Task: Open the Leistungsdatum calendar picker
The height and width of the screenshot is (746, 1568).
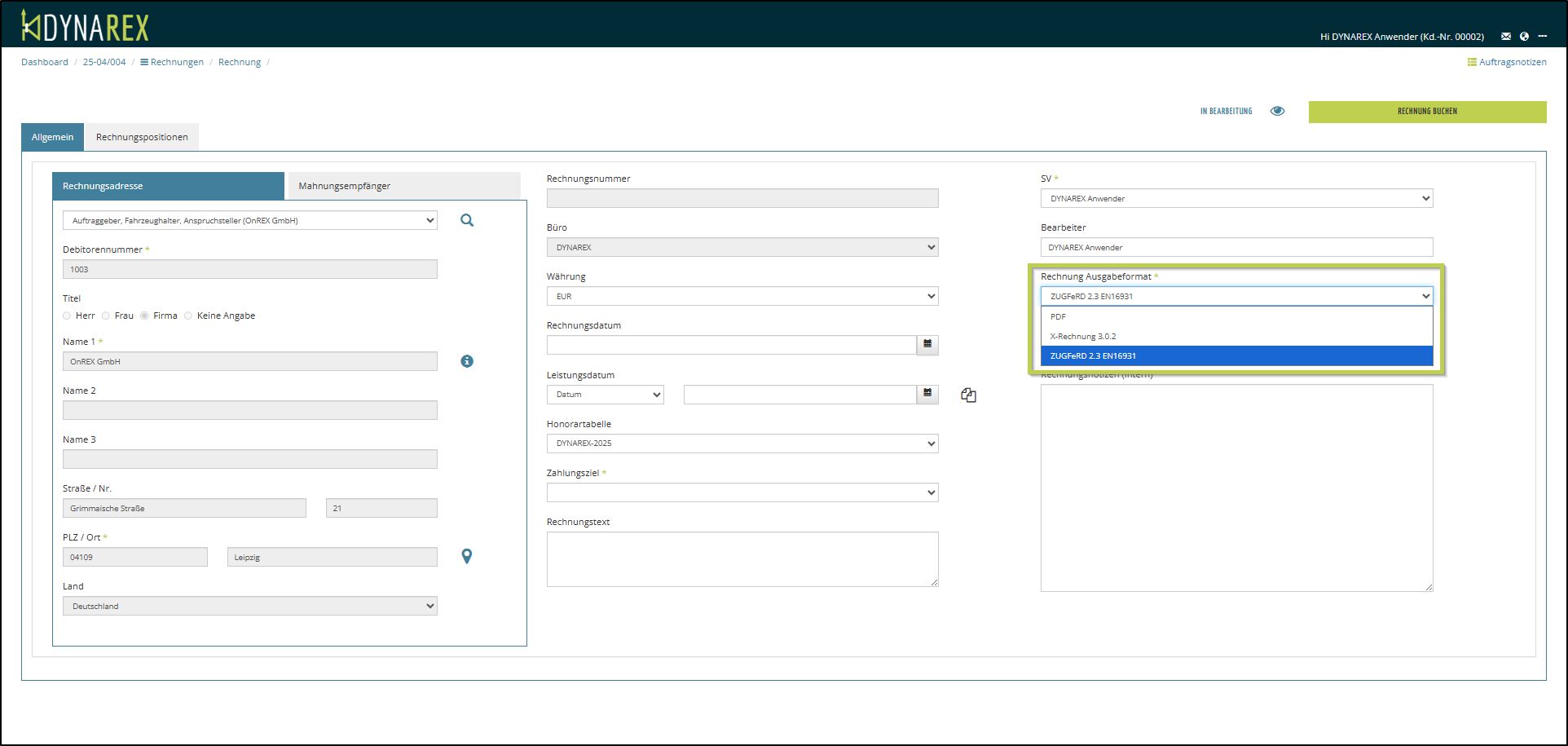Action: tap(927, 395)
